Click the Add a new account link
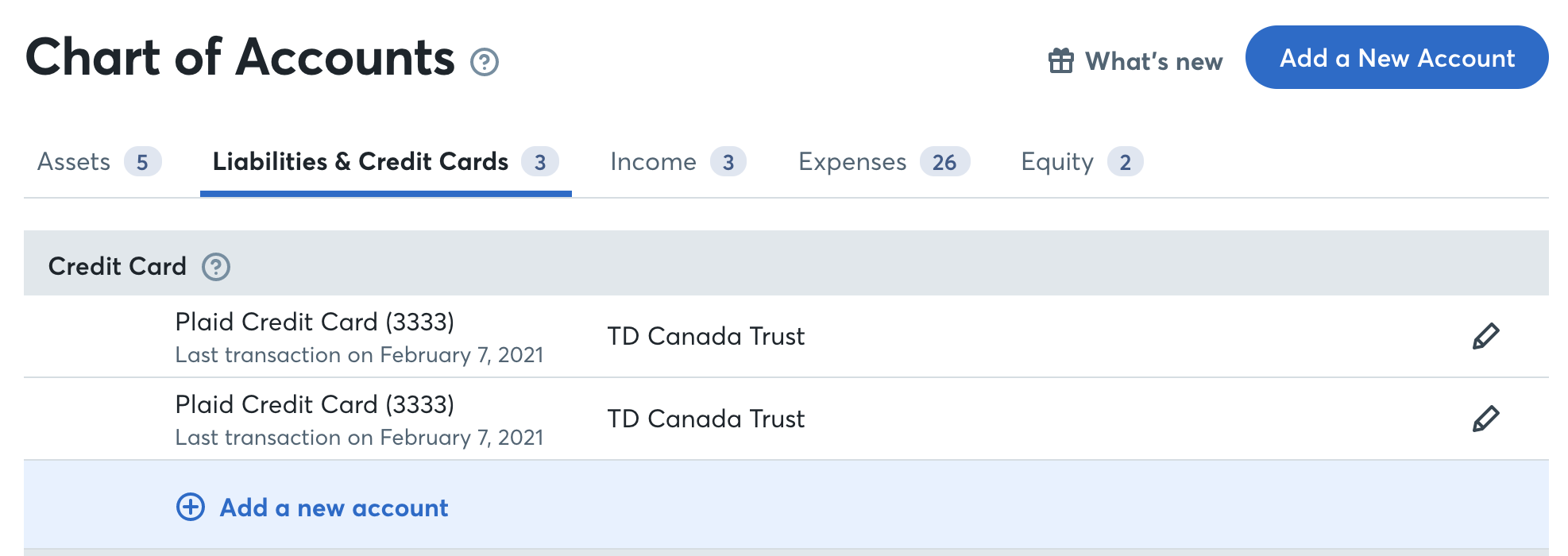 click(332, 508)
